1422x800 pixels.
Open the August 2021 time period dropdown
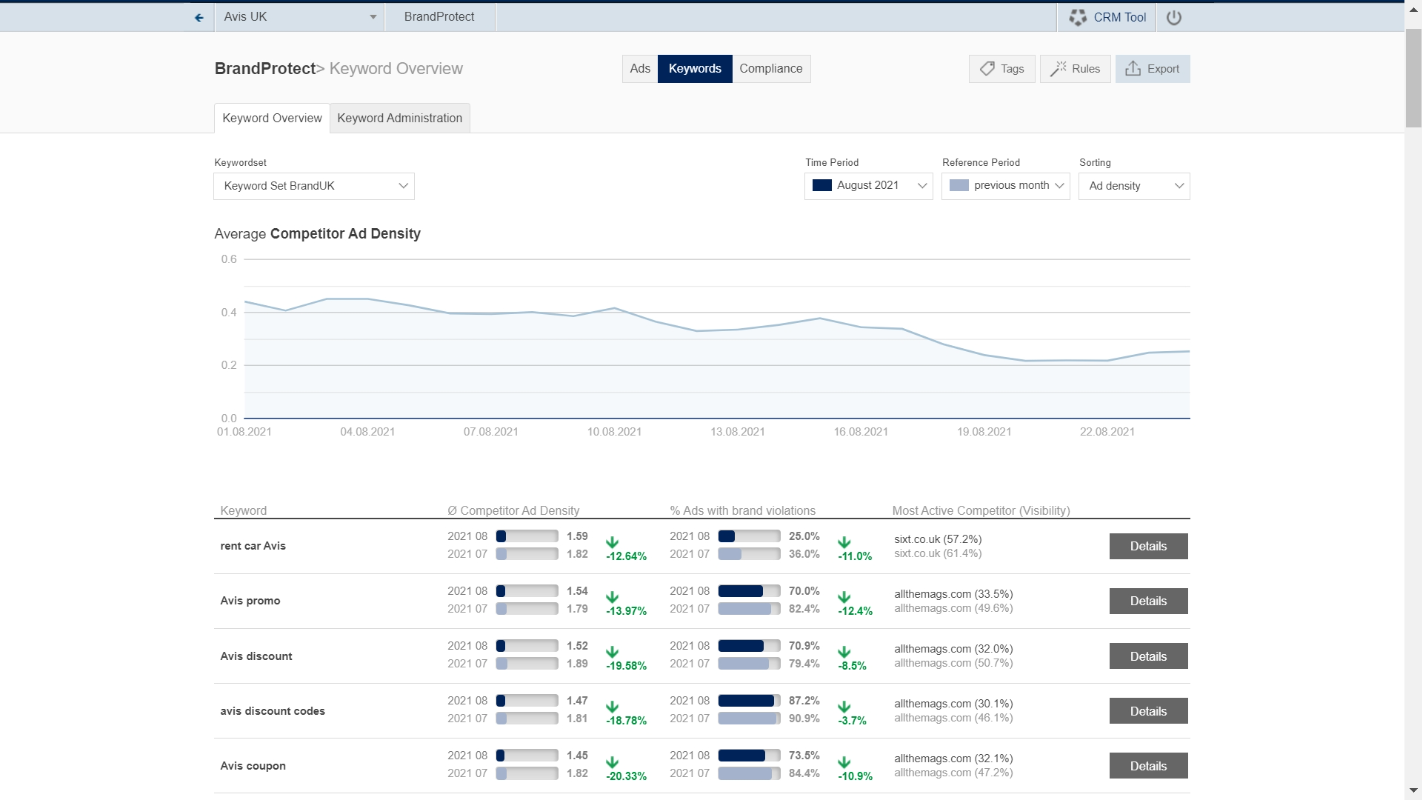868,186
